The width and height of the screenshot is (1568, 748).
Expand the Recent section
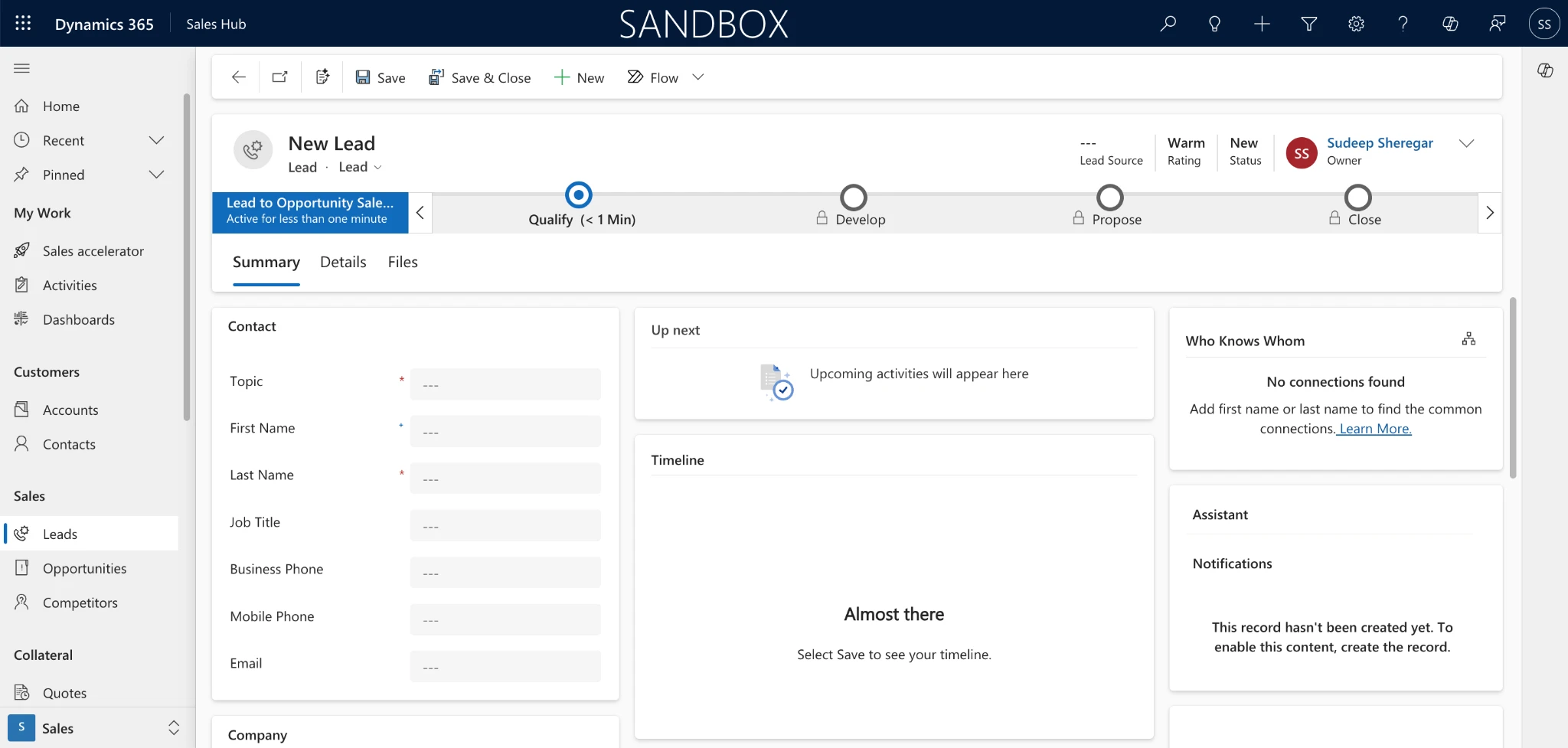click(156, 140)
